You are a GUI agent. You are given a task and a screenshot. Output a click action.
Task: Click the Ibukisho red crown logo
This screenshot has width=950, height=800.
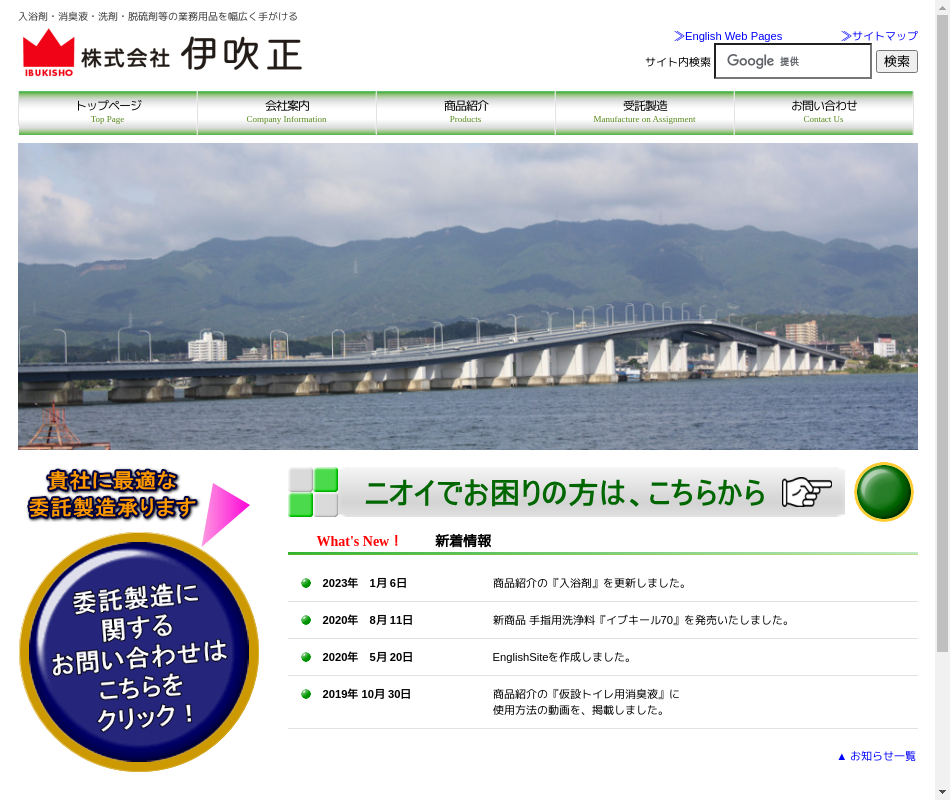pyautogui.click(x=48, y=53)
